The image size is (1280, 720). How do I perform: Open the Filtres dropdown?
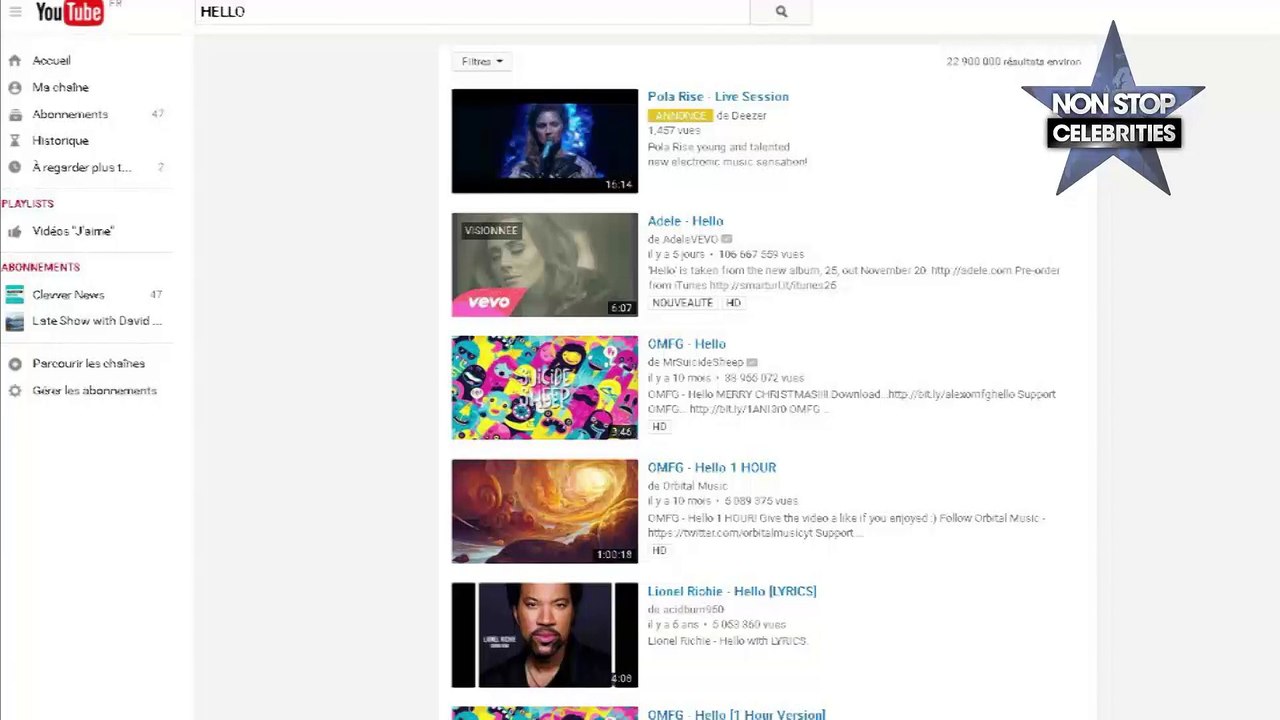pyautogui.click(x=482, y=62)
